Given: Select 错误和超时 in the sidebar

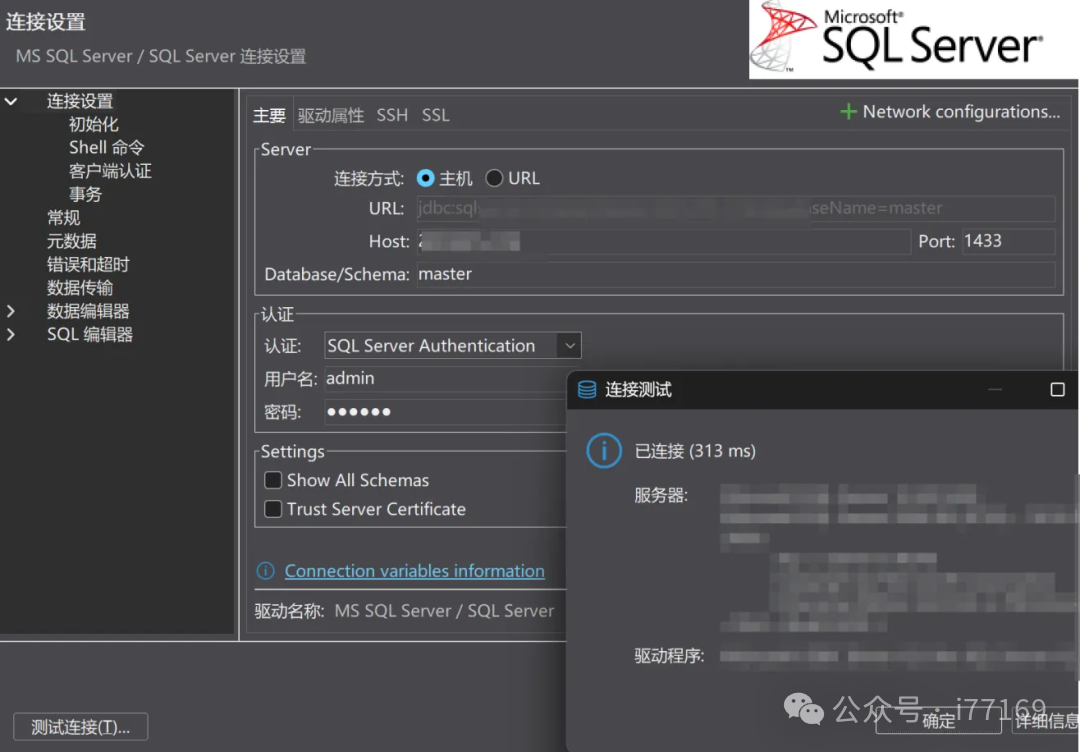Looking at the screenshot, I should 88,264.
